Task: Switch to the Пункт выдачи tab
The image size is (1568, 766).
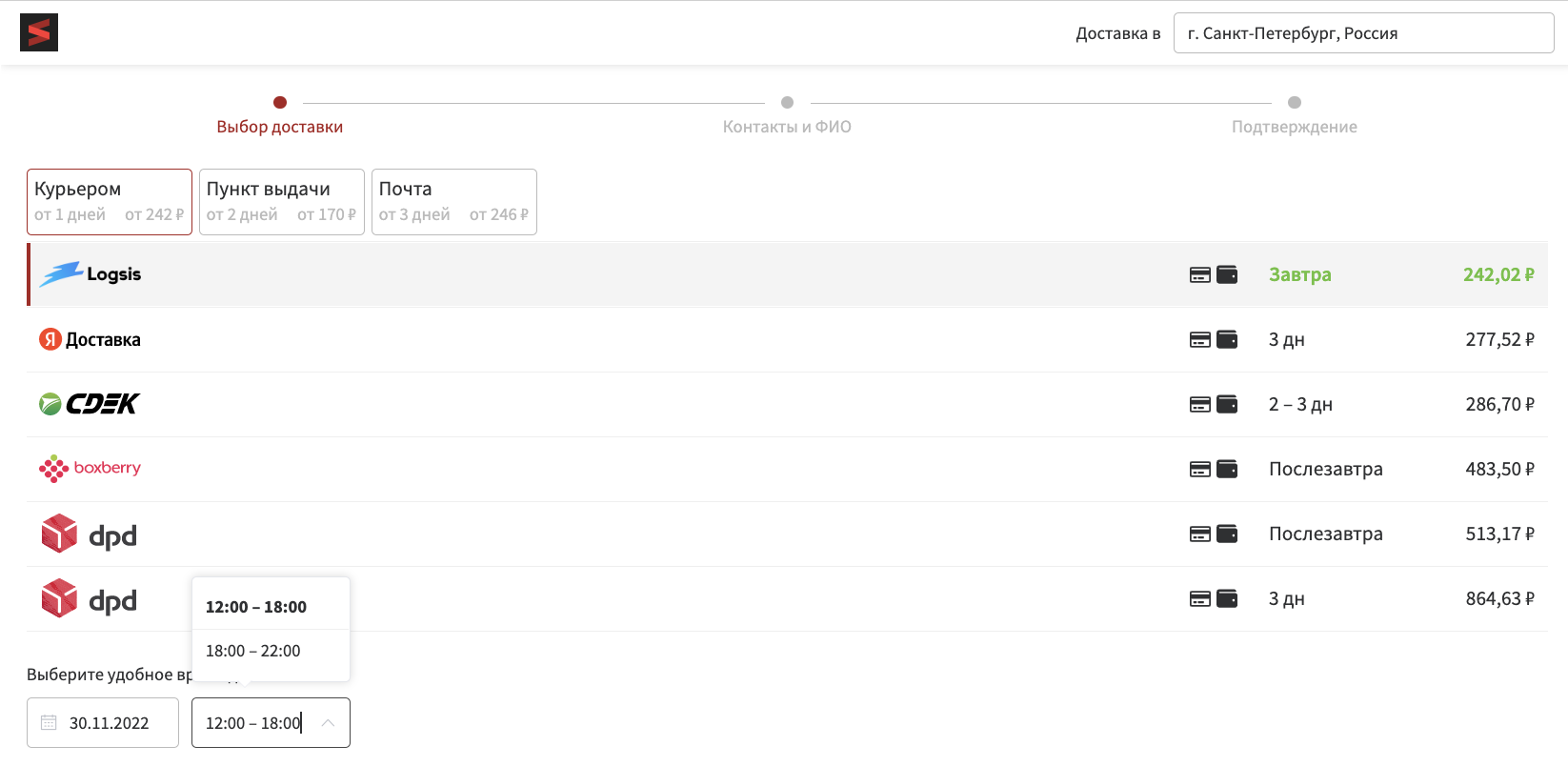Action: coord(282,202)
